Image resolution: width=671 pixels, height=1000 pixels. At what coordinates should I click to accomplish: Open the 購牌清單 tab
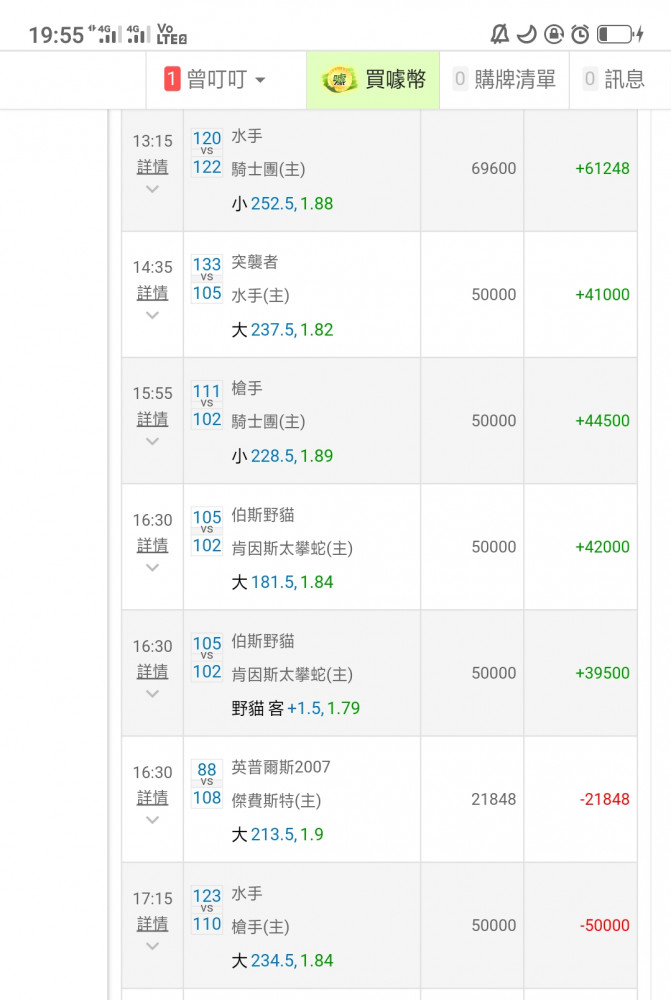coord(504,80)
